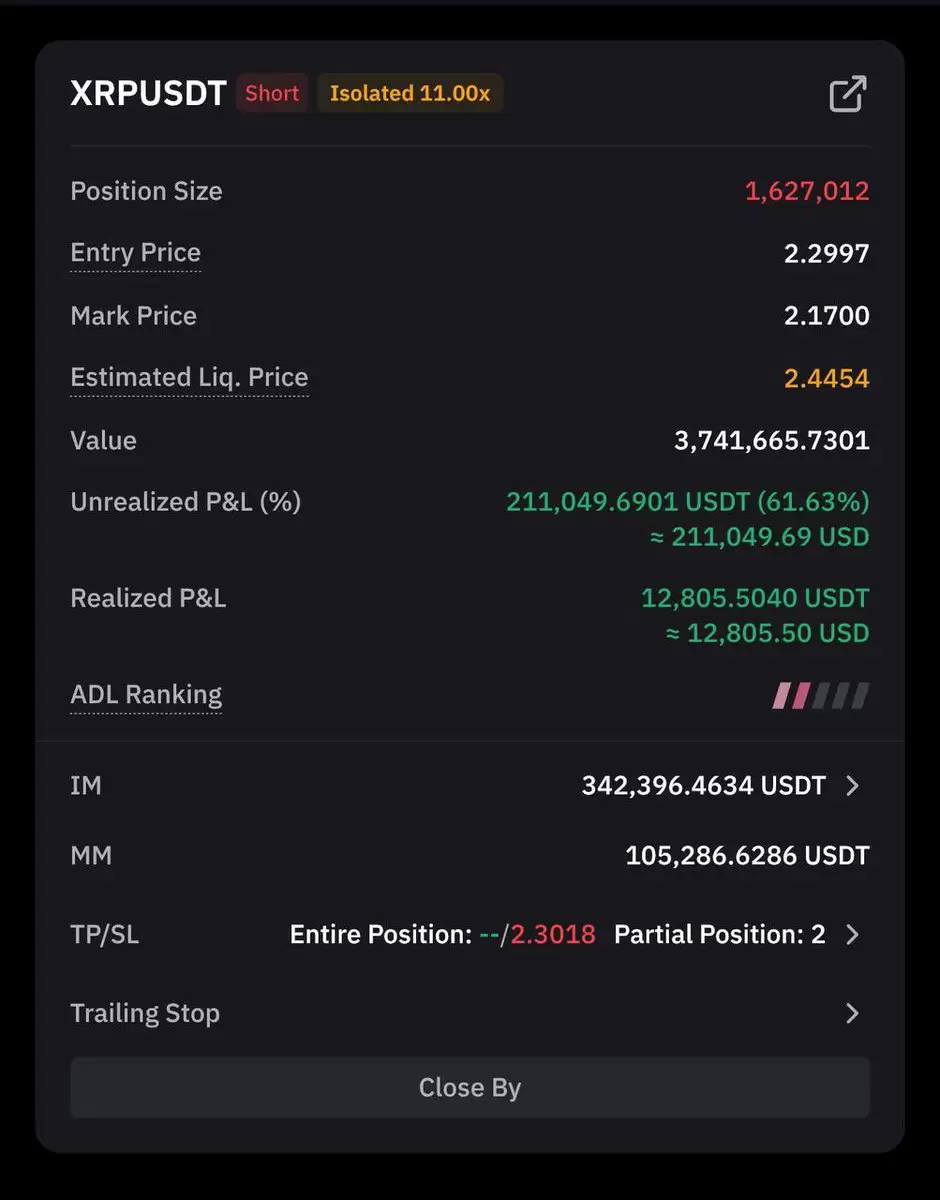Image resolution: width=940 pixels, height=1200 pixels.
Task: Show the Entry Price tooltip label
Action: 135,253
